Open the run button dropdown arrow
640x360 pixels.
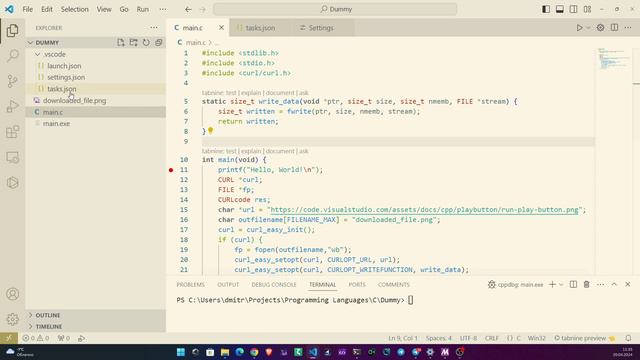(x=588, y=28)
